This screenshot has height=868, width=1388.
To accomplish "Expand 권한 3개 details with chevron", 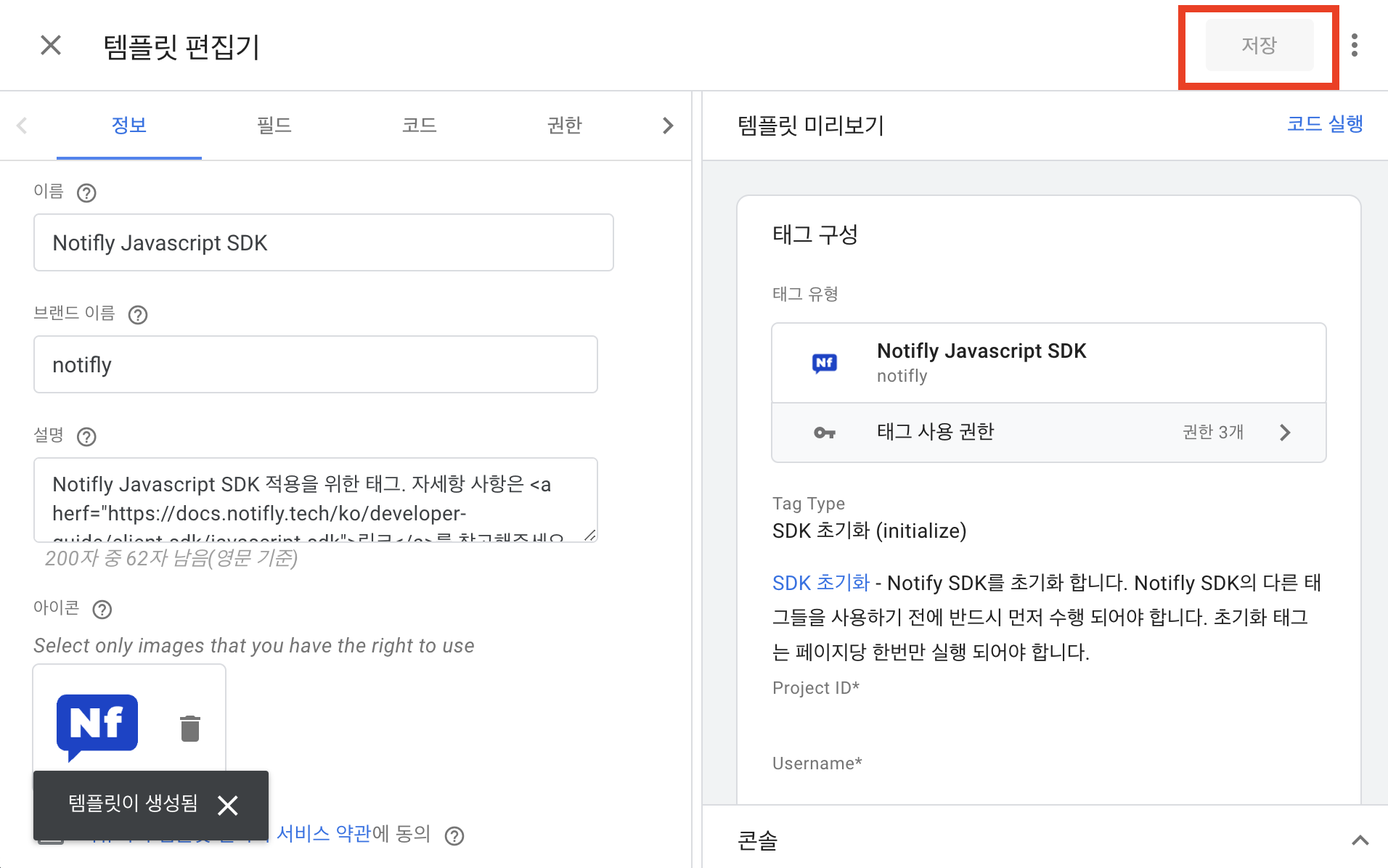I will pos(1285,433).
